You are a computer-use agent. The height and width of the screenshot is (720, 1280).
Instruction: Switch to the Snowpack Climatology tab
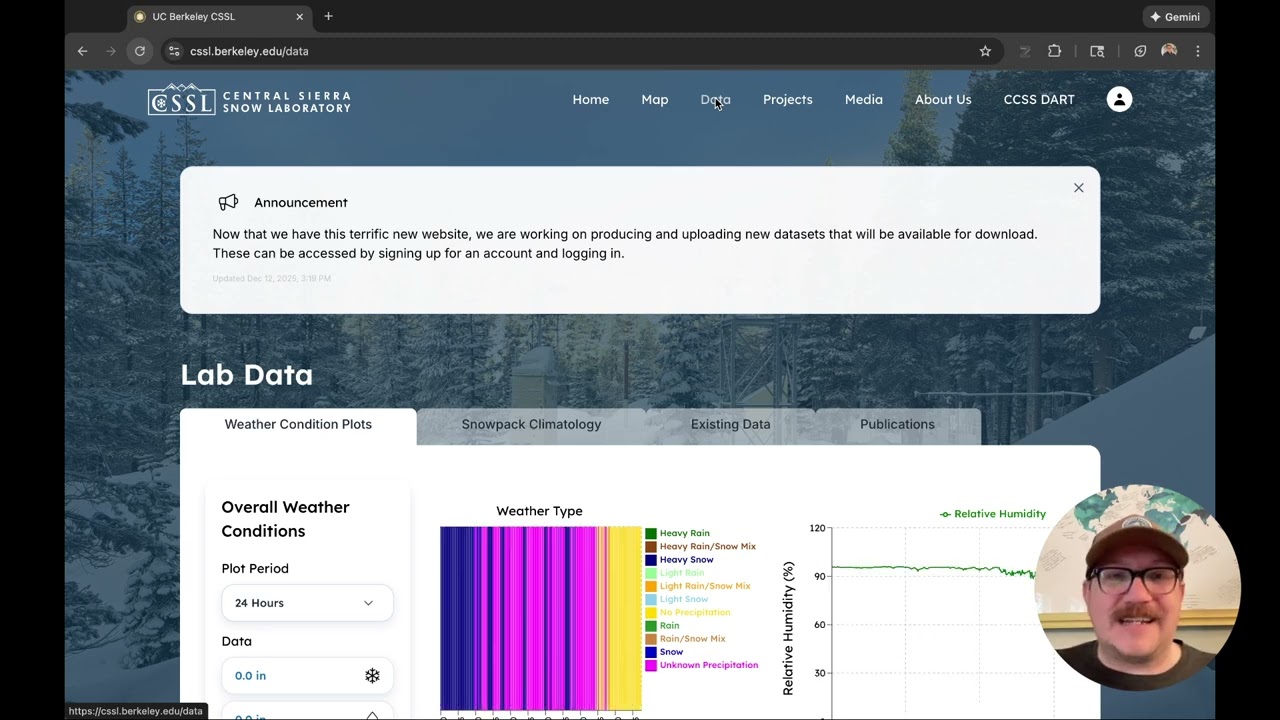(x=531, y=424)
